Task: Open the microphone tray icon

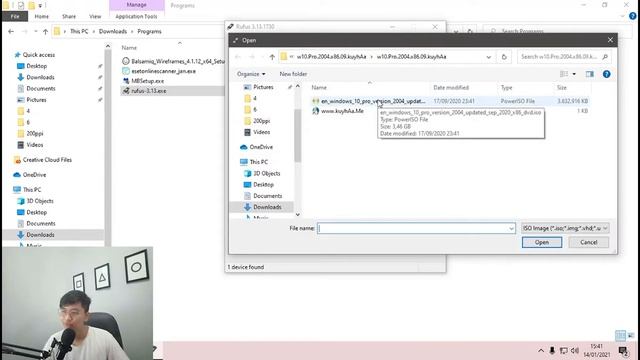Action: [552, 351]
